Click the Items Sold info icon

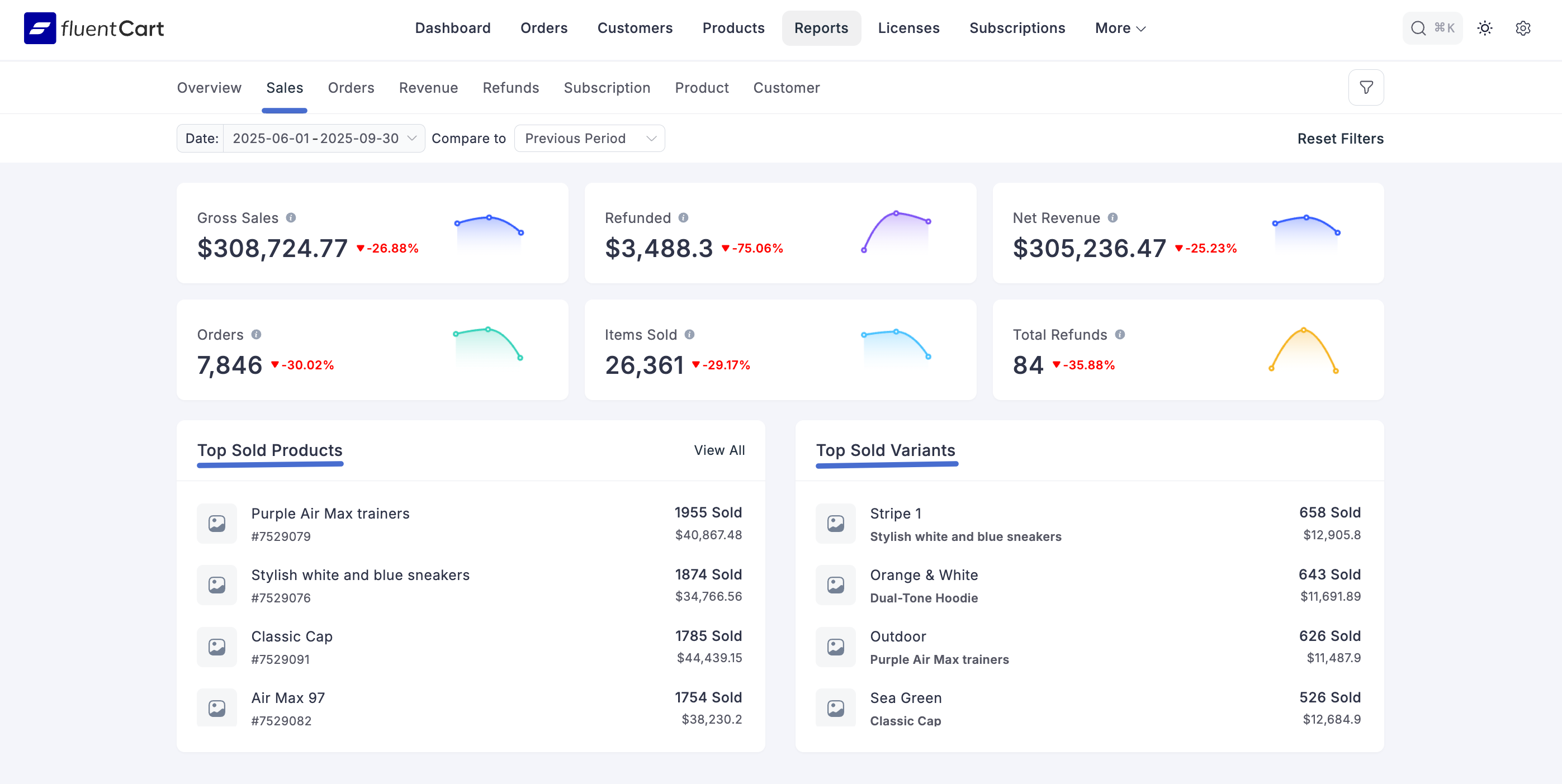coord(689,334)
